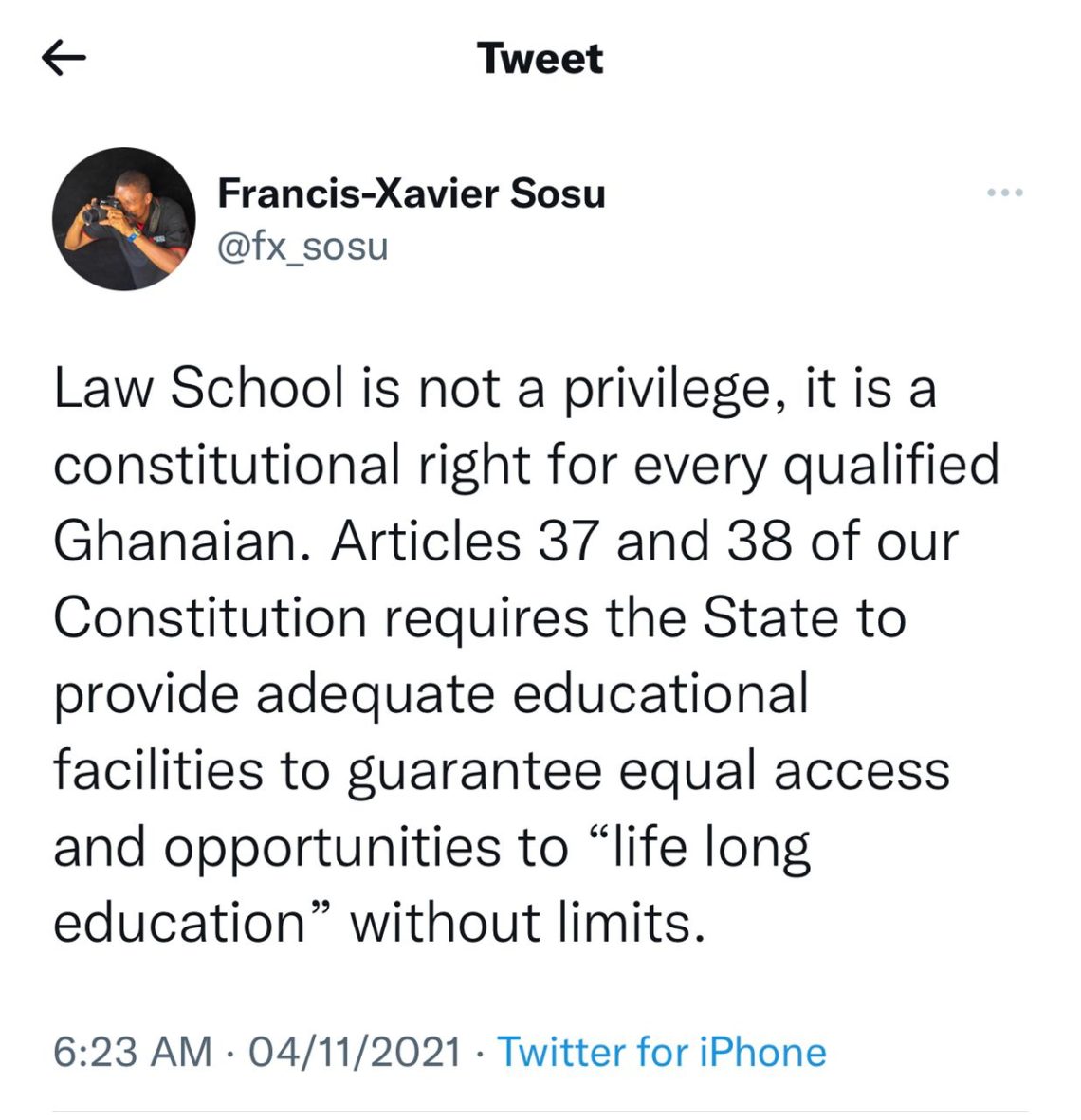Click the Twitter for iPhone link
Screen dimensions: 1081x1120
click(661, 1052)
